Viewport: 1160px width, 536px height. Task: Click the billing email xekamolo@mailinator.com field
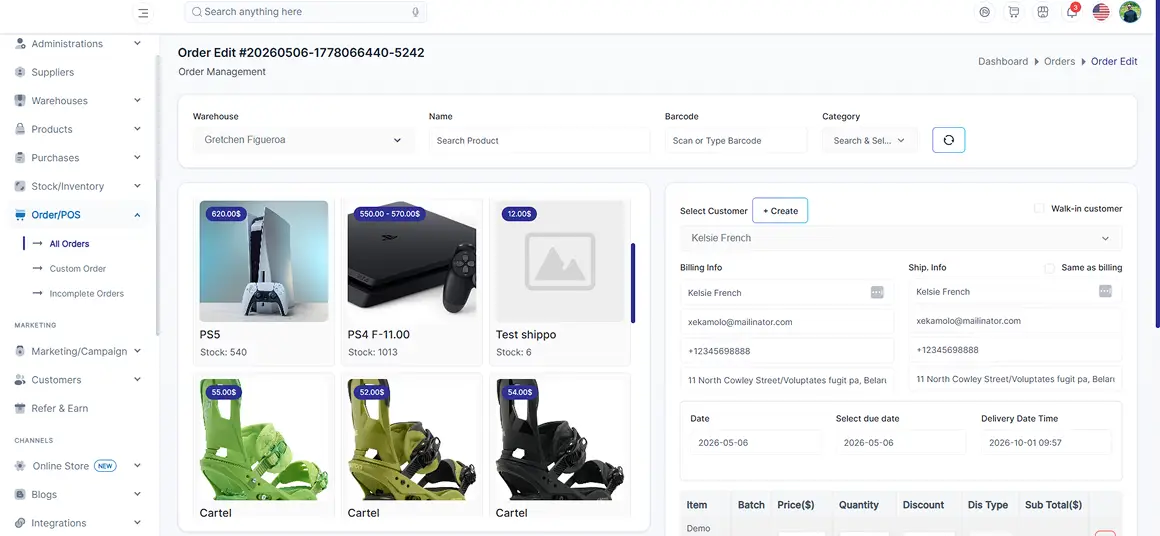coord(786,322)
